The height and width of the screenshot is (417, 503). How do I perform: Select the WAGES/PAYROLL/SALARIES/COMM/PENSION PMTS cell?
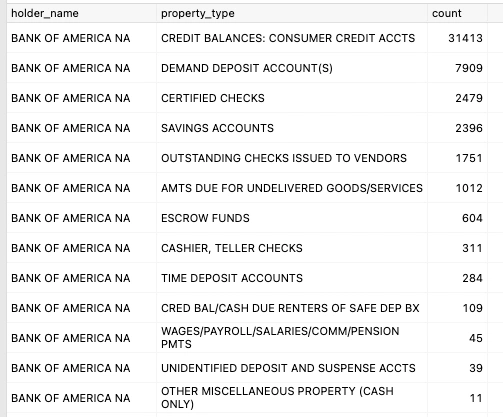[x=292, y=338]
